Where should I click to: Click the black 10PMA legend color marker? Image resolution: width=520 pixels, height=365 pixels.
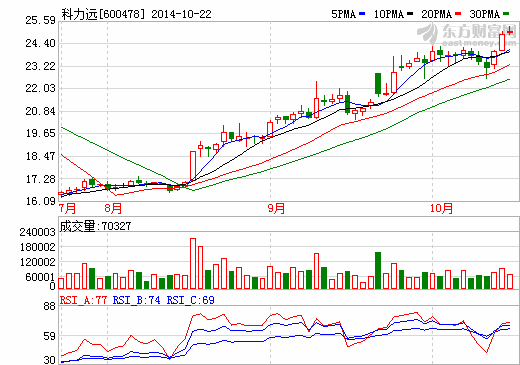click(410, 14)
